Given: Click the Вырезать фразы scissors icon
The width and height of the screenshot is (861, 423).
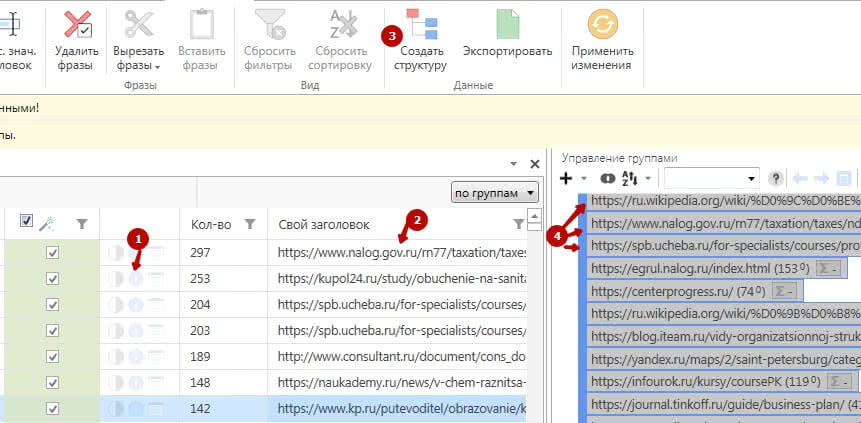Looking at the screenshot, I should coord(138,25).
